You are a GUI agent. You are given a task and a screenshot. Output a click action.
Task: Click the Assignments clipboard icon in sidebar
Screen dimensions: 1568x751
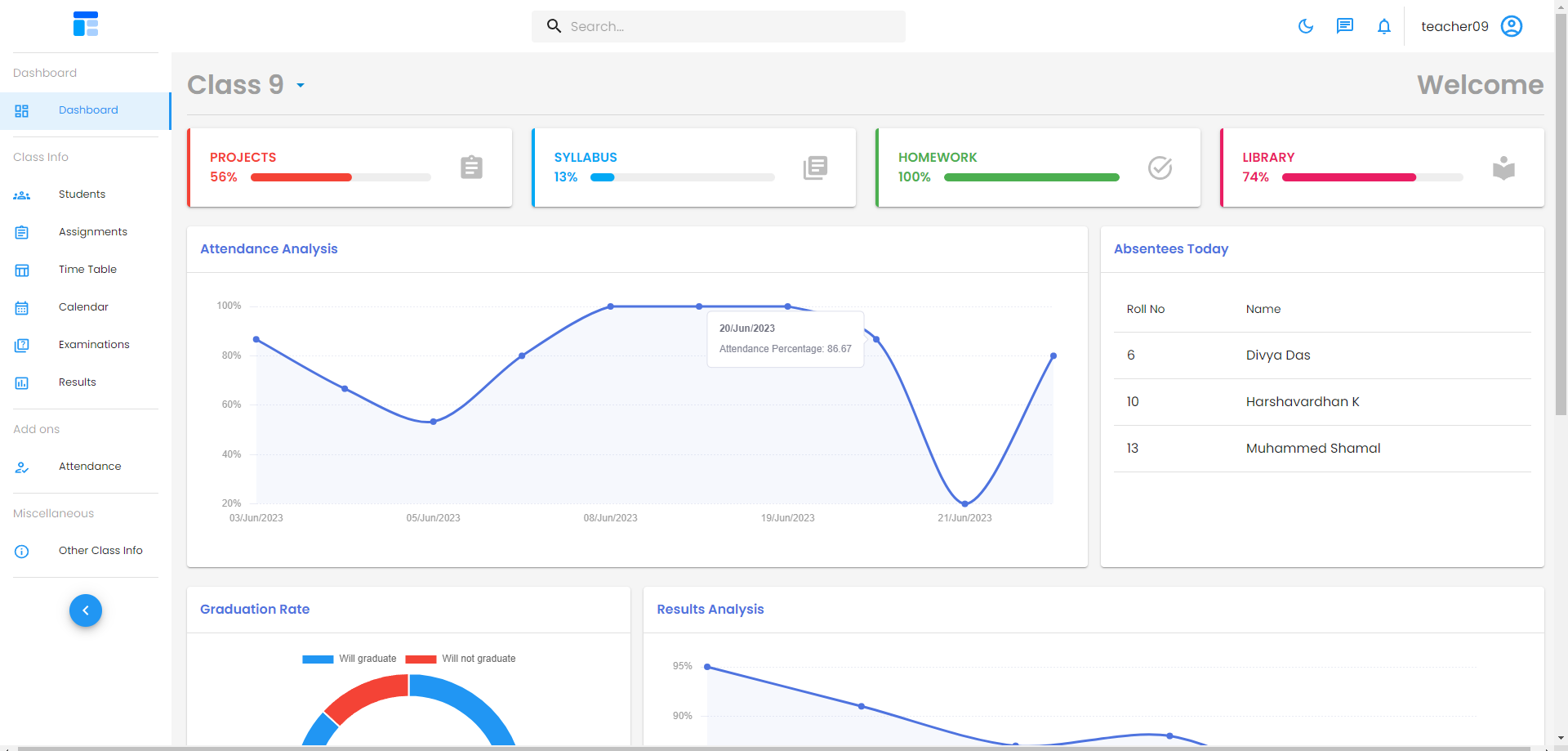[22, 232]
